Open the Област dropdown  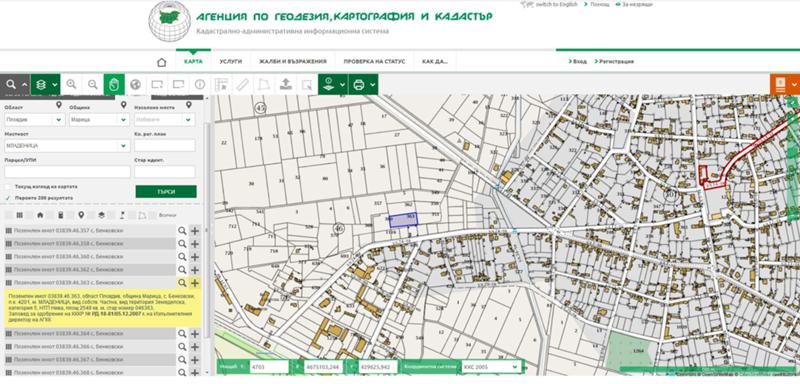pos(35,119)
